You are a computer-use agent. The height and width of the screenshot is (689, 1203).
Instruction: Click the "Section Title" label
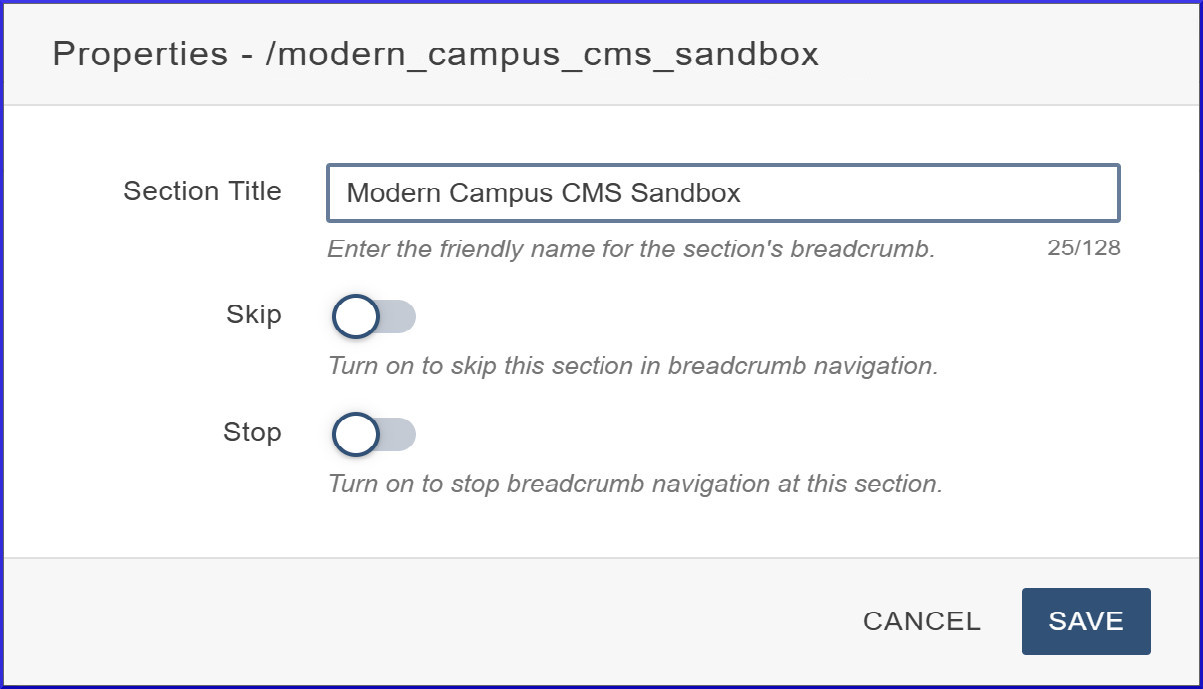202,191
